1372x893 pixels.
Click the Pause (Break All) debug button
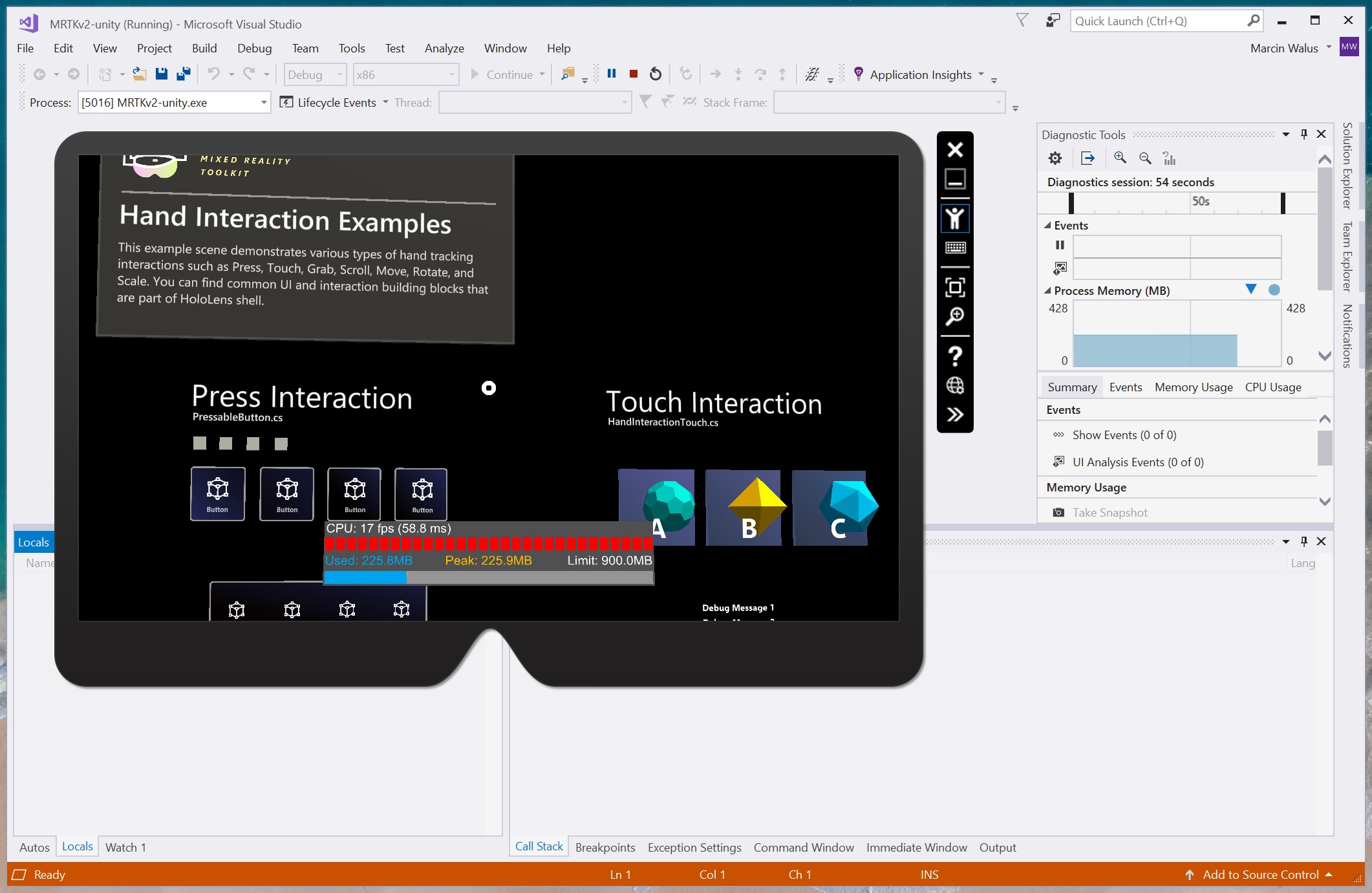coord(612,74)
